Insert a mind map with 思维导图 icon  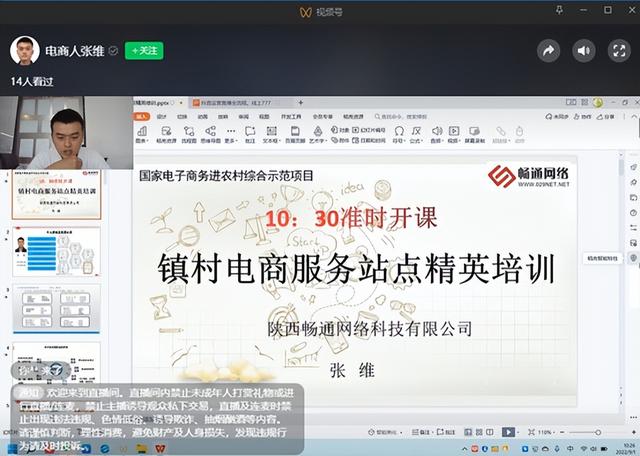(210, 135)
